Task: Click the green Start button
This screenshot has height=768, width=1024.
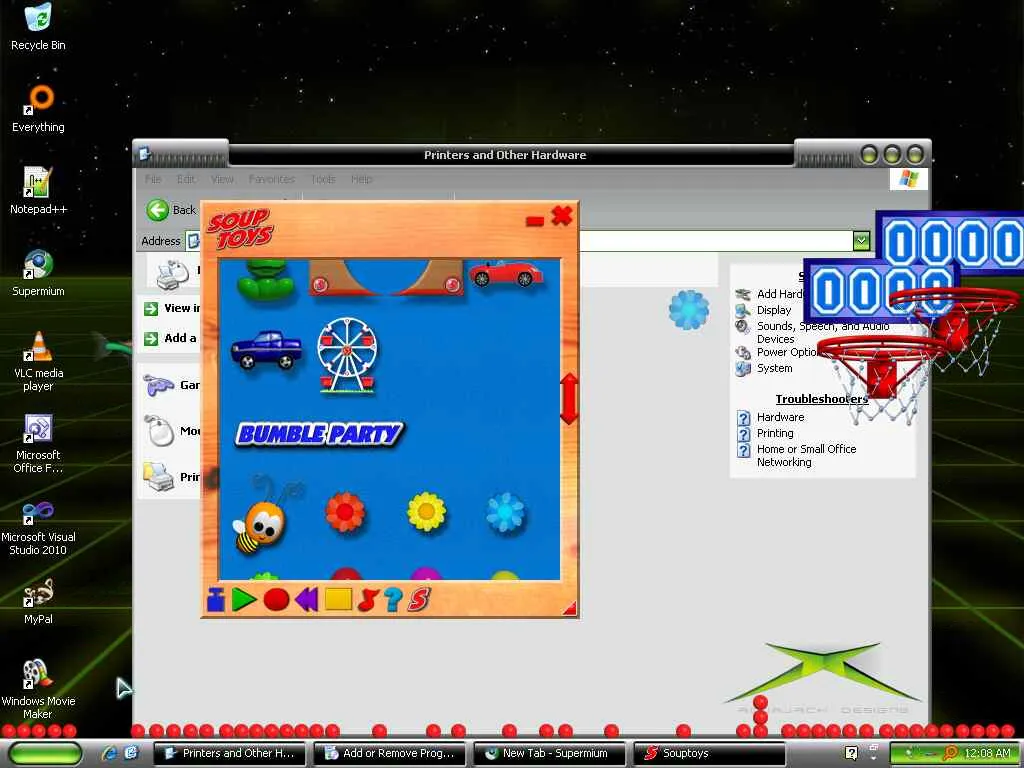Action: point(45,753)
